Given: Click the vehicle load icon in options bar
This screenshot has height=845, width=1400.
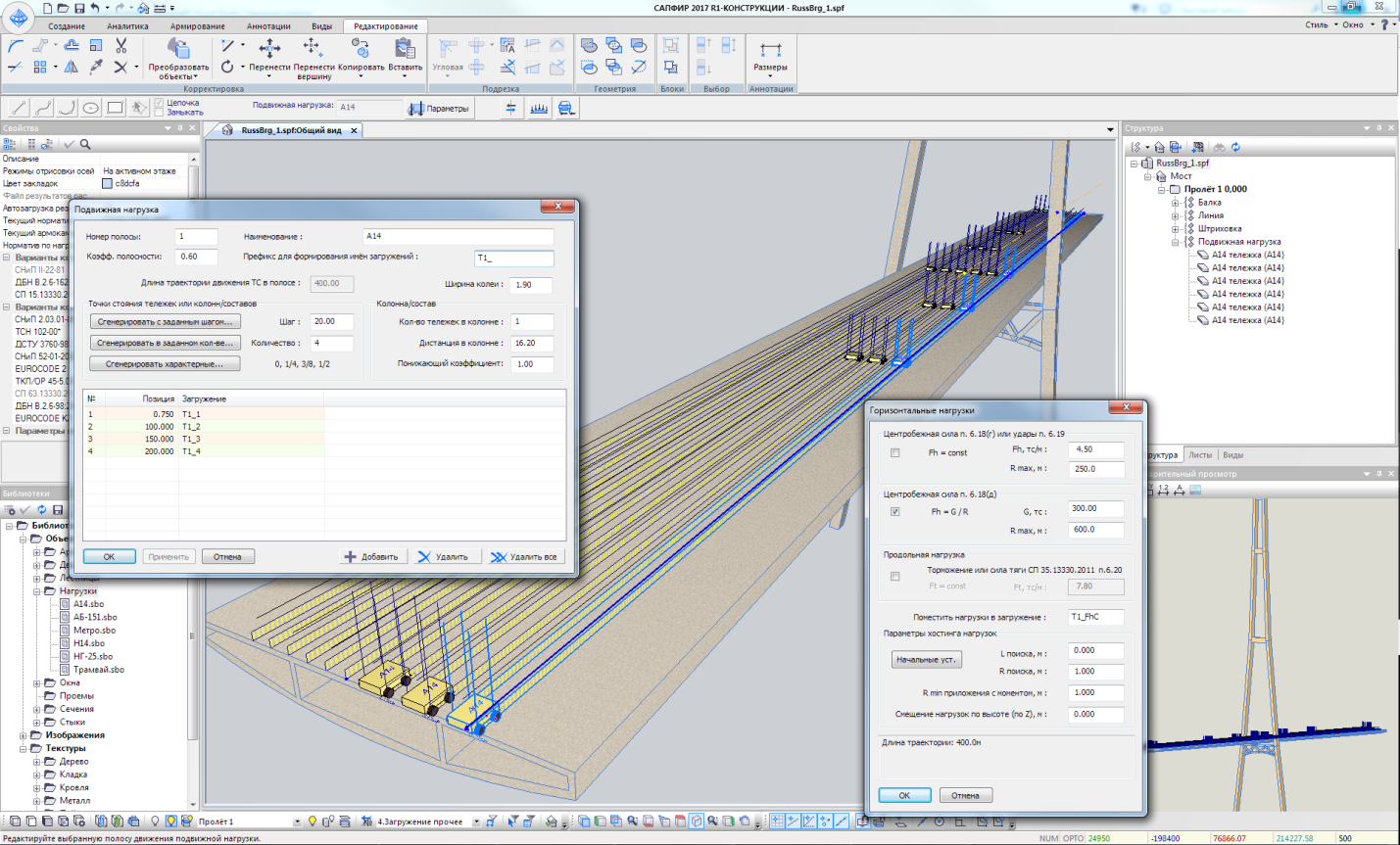Looking at the screenshot, I should click(566, 109).
